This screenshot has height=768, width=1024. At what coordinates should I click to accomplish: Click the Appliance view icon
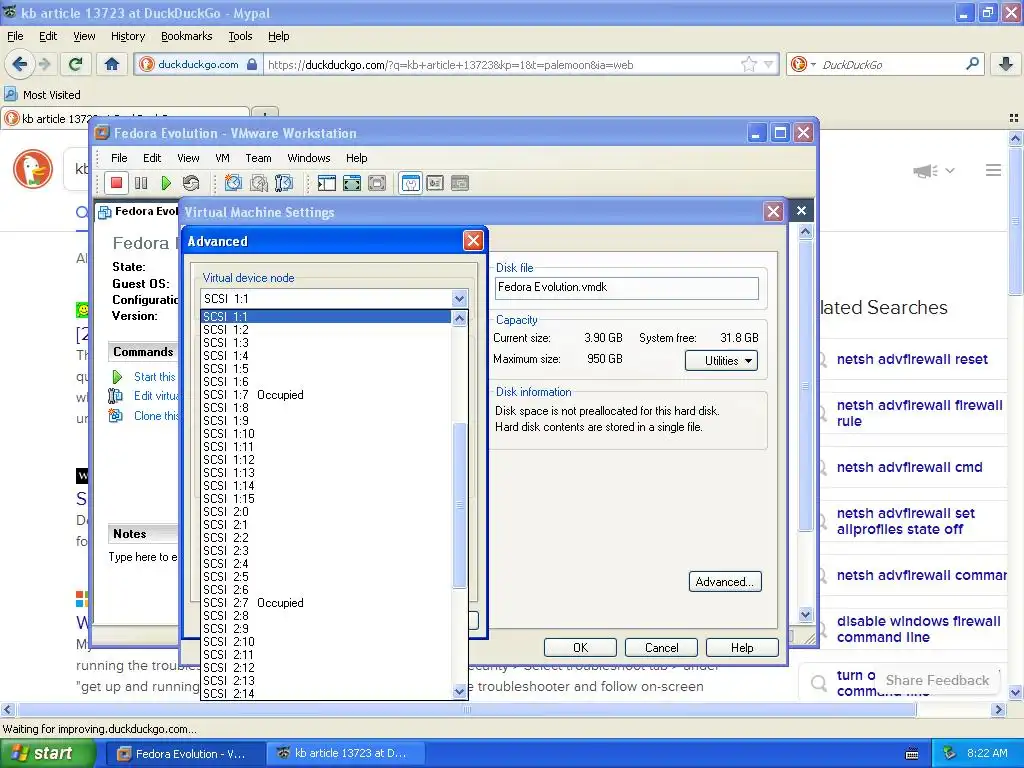[x=435, y=184]
